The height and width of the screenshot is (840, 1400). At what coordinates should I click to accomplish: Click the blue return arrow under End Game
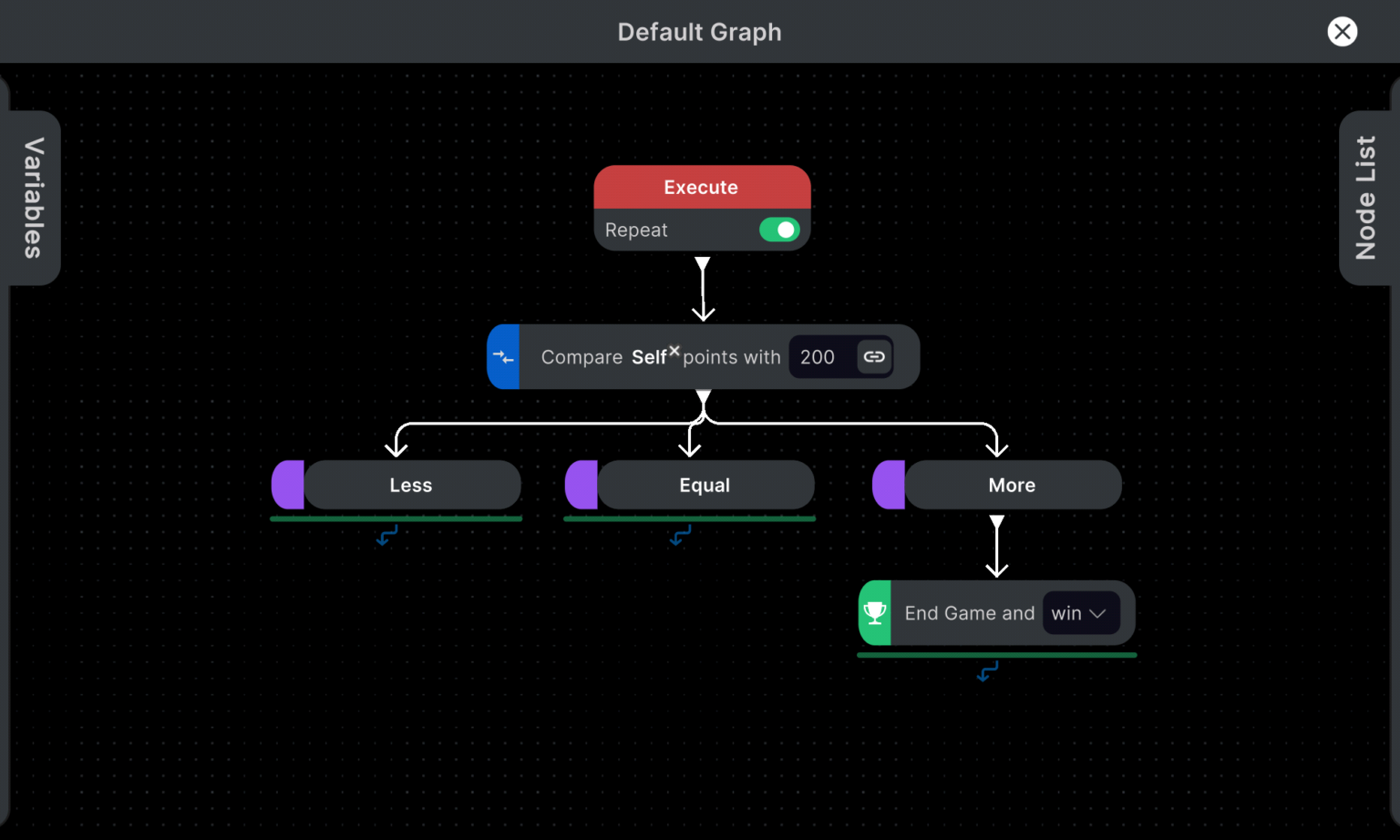tap(987, 672)
